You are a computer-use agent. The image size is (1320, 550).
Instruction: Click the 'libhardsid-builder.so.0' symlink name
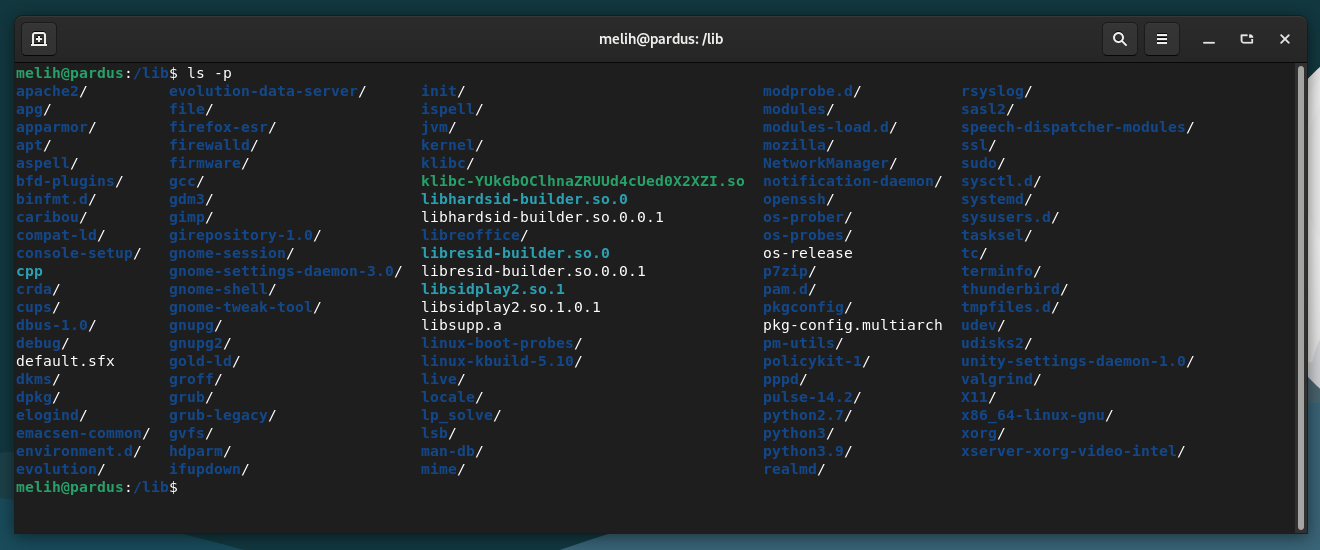pos(524,199)
